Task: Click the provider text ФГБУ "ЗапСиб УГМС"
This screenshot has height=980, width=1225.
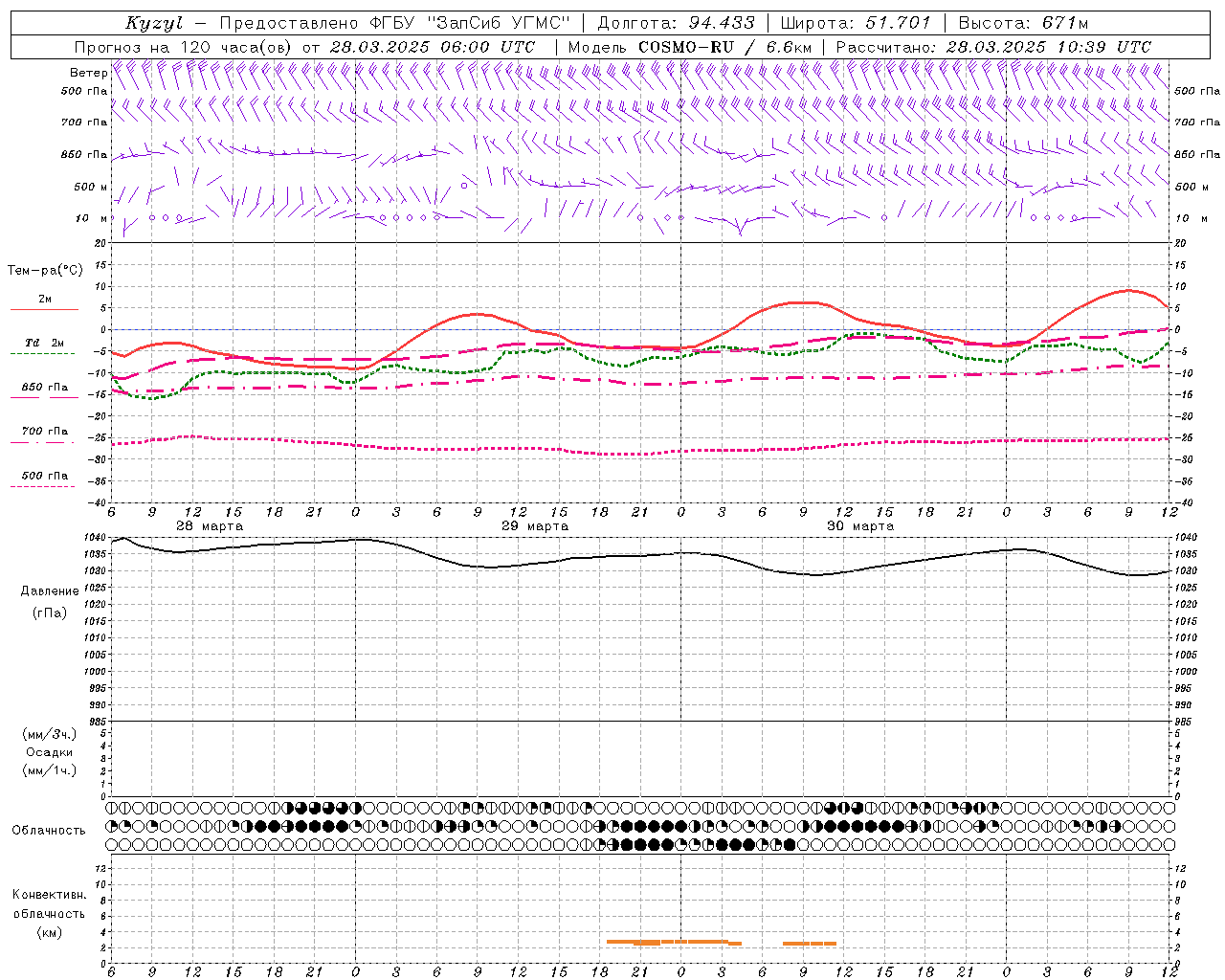Action: (469, 23)
